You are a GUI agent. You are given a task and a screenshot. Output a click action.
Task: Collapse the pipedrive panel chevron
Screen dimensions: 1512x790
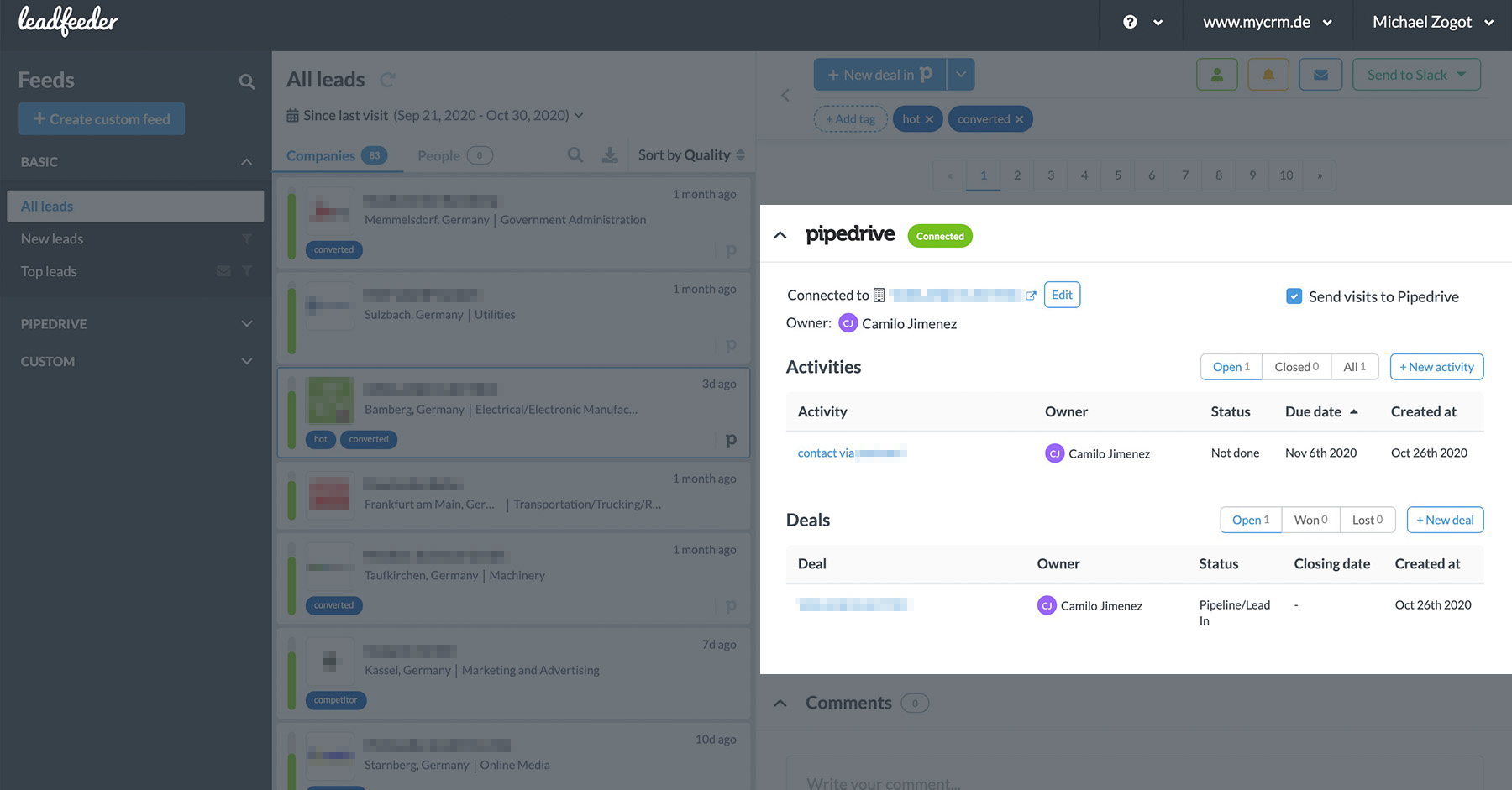click(780, 235)
